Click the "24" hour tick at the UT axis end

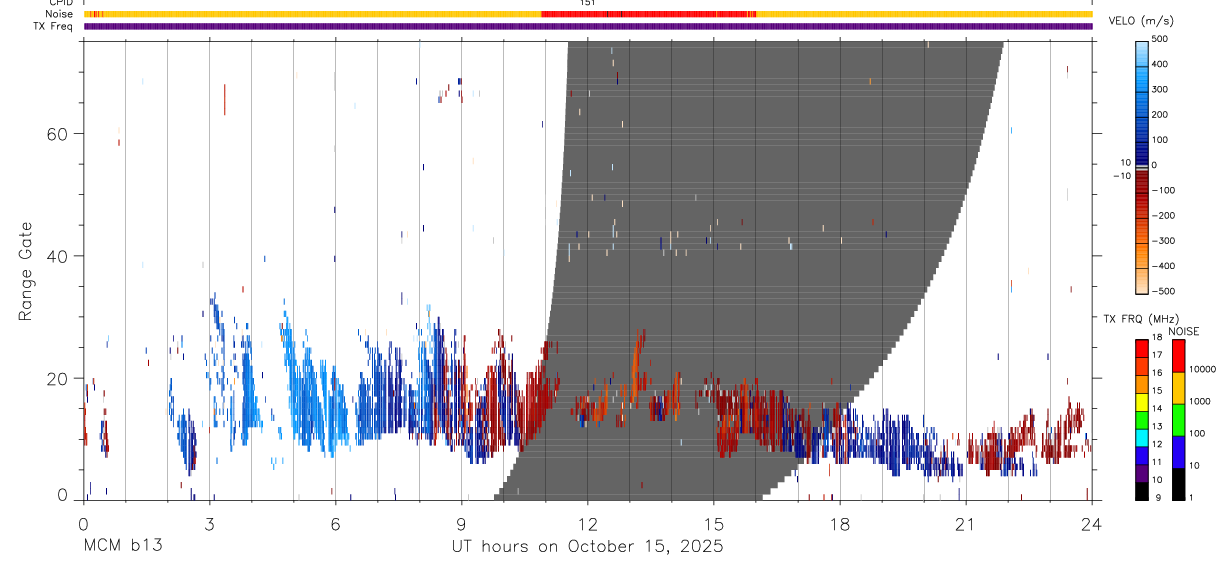[1091, 523]
